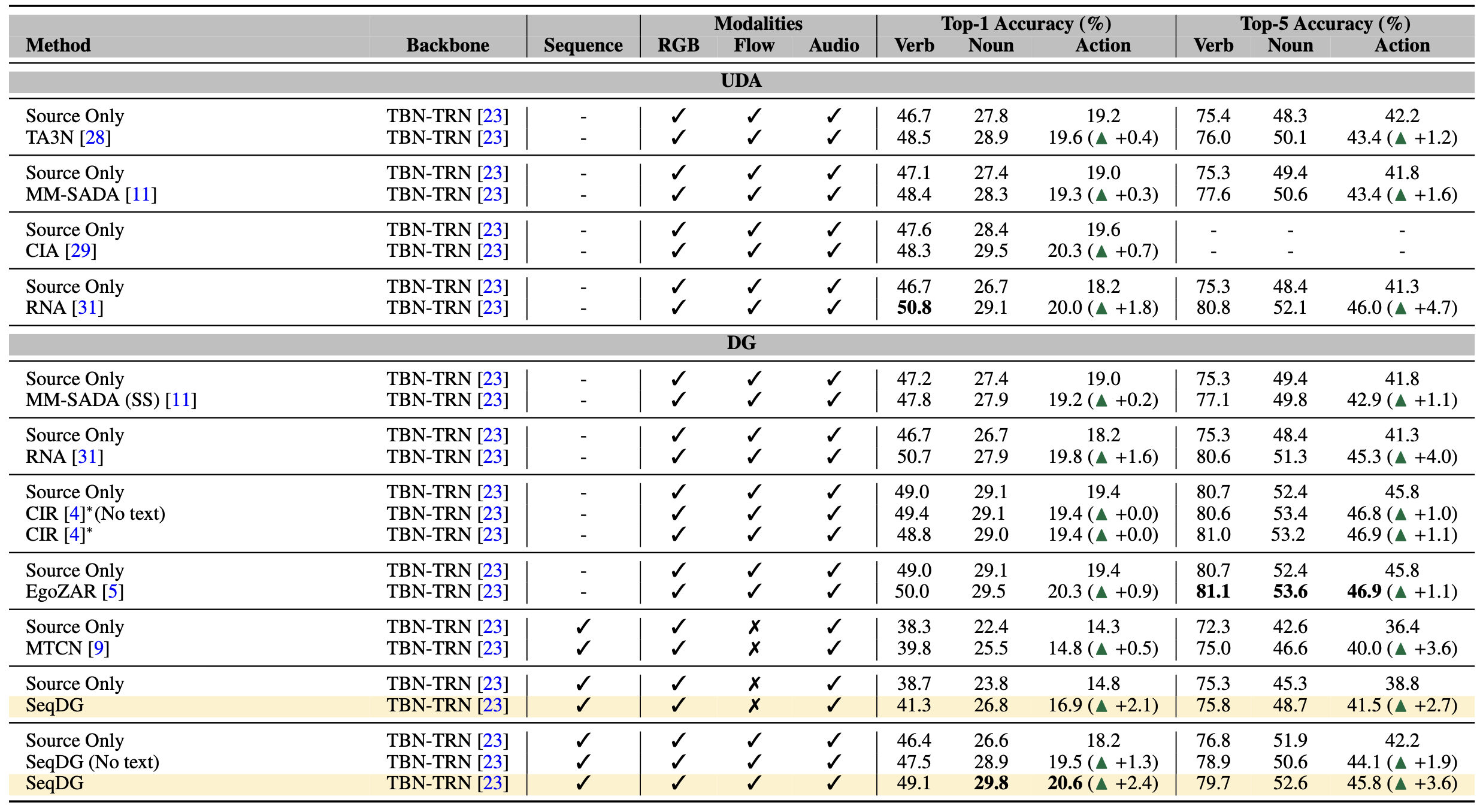This screenshot has height=812, width=1483.
Task: Toggle the Sequence checkmark for SeqDG (No text)
Action: (x=582, y=762)
